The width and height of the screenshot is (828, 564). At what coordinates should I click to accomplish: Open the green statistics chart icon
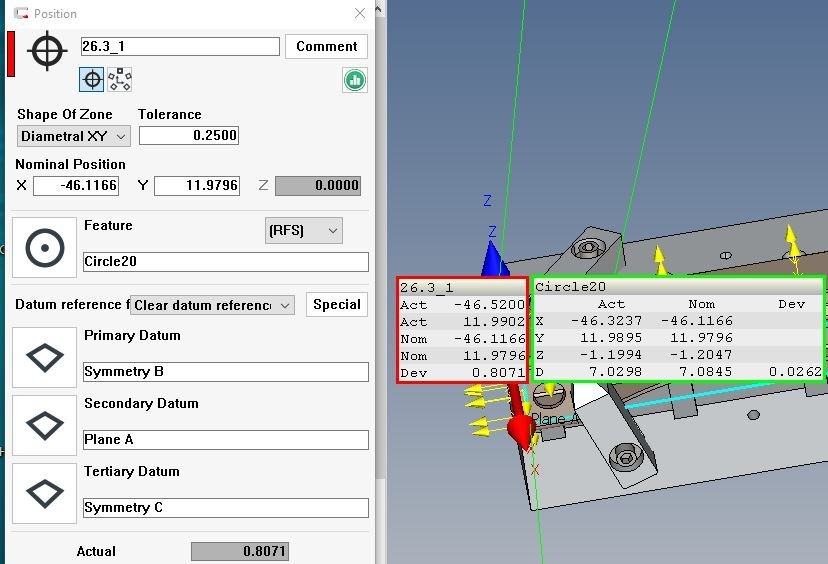pyautogui.click(x=354, y=80)
